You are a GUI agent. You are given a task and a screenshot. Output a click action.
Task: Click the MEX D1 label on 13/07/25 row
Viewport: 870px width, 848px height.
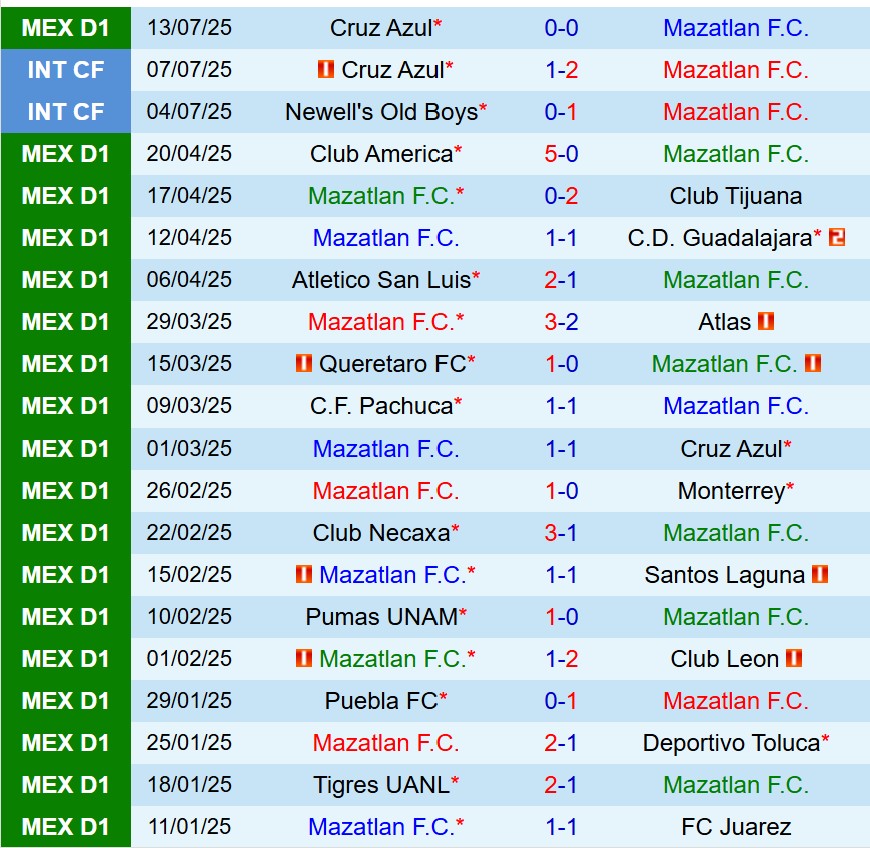click(x=66, y=28)
